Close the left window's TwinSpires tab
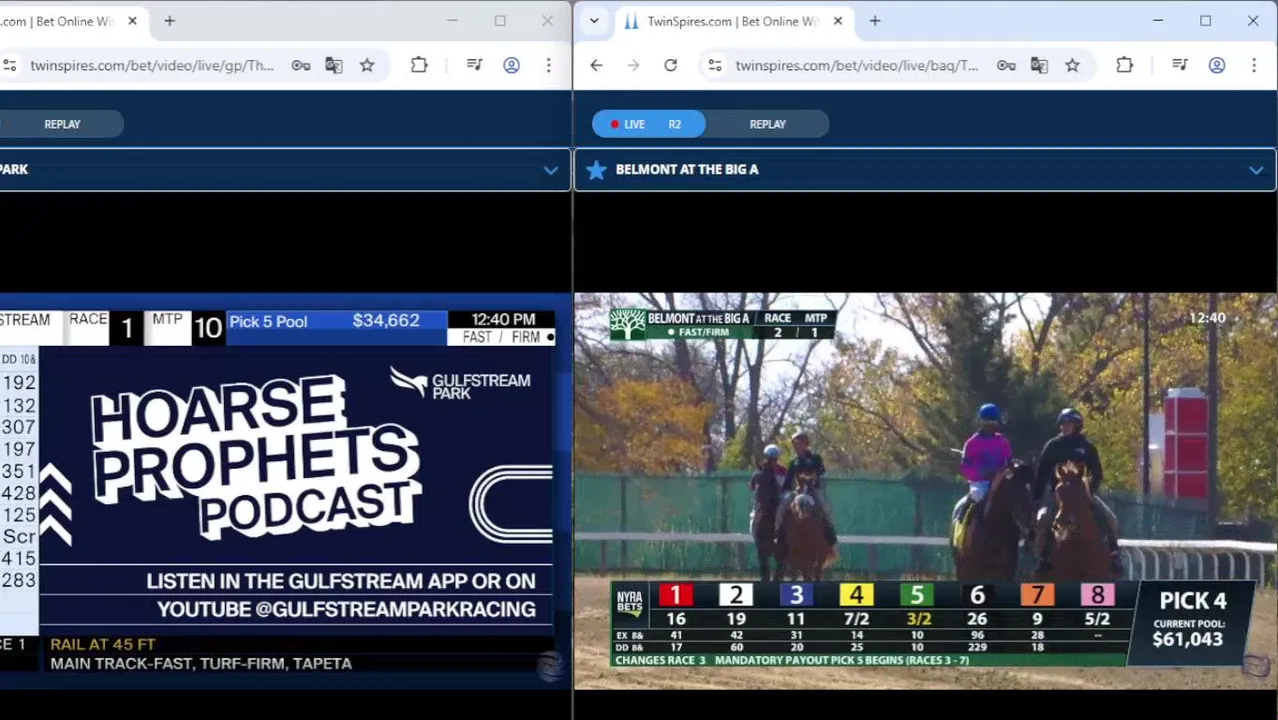Screen dimensions: 1278x720 tap(132, 21)
